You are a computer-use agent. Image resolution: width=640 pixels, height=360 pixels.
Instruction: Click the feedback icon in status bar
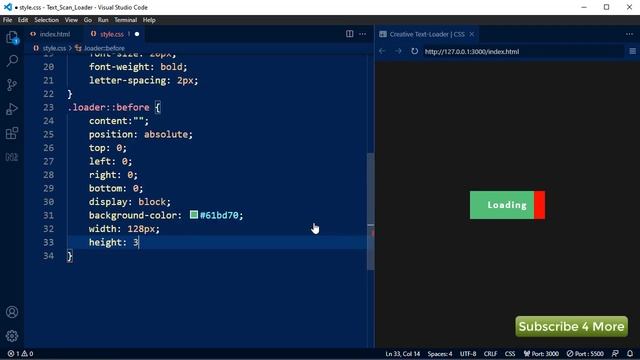point(615,353)
